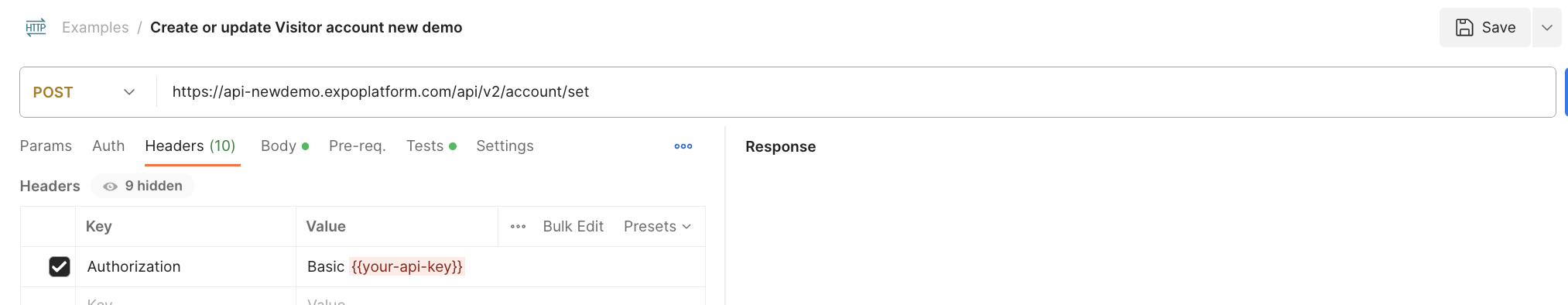The image size is (1568, 305).
Task: Open the Settings tab
Action: tap(505, 146)
